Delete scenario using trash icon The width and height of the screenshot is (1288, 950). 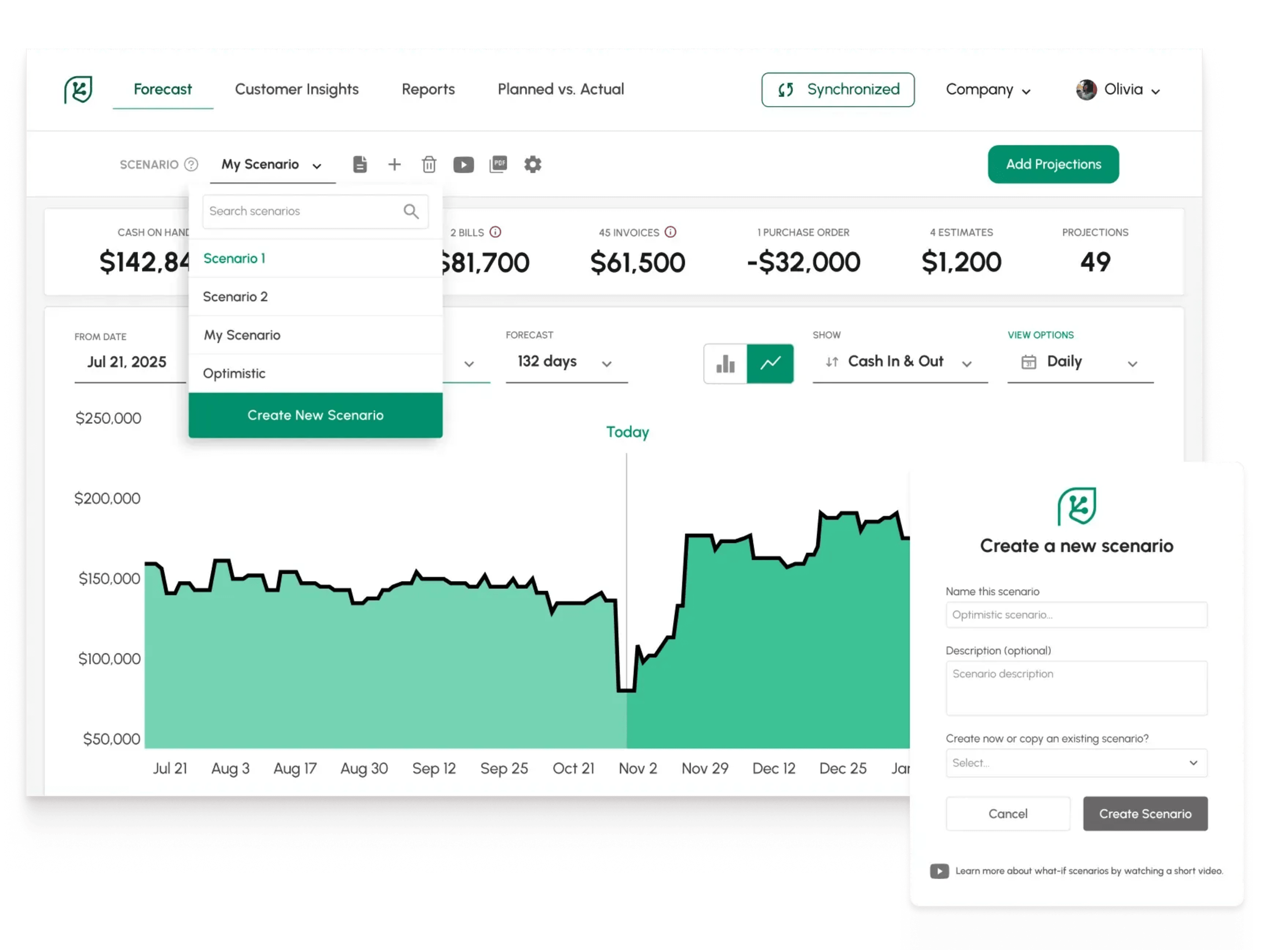[x=429, y=164]
